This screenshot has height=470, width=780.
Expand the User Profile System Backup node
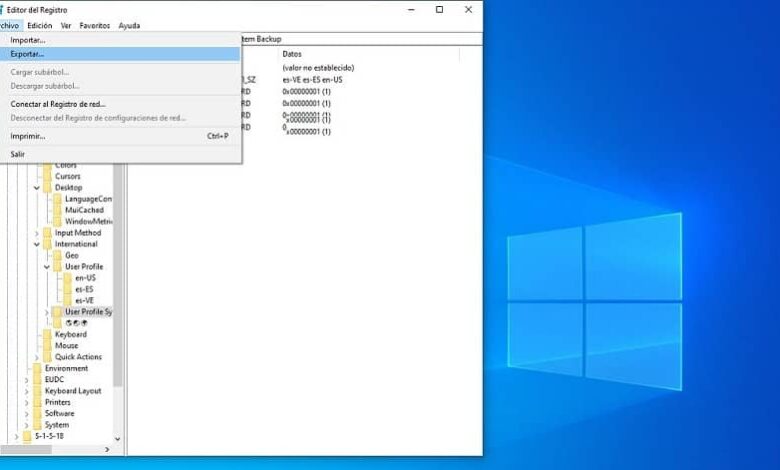(47, 312)
